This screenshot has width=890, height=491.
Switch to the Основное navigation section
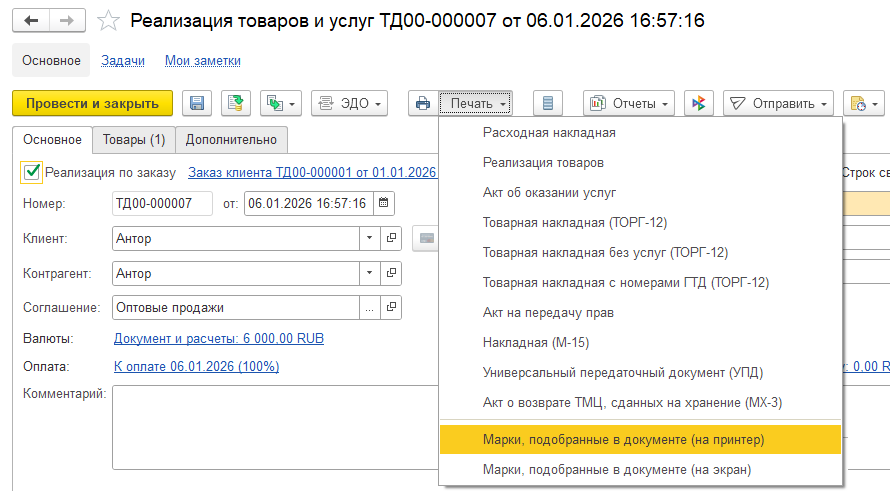(x=51, y=60)
